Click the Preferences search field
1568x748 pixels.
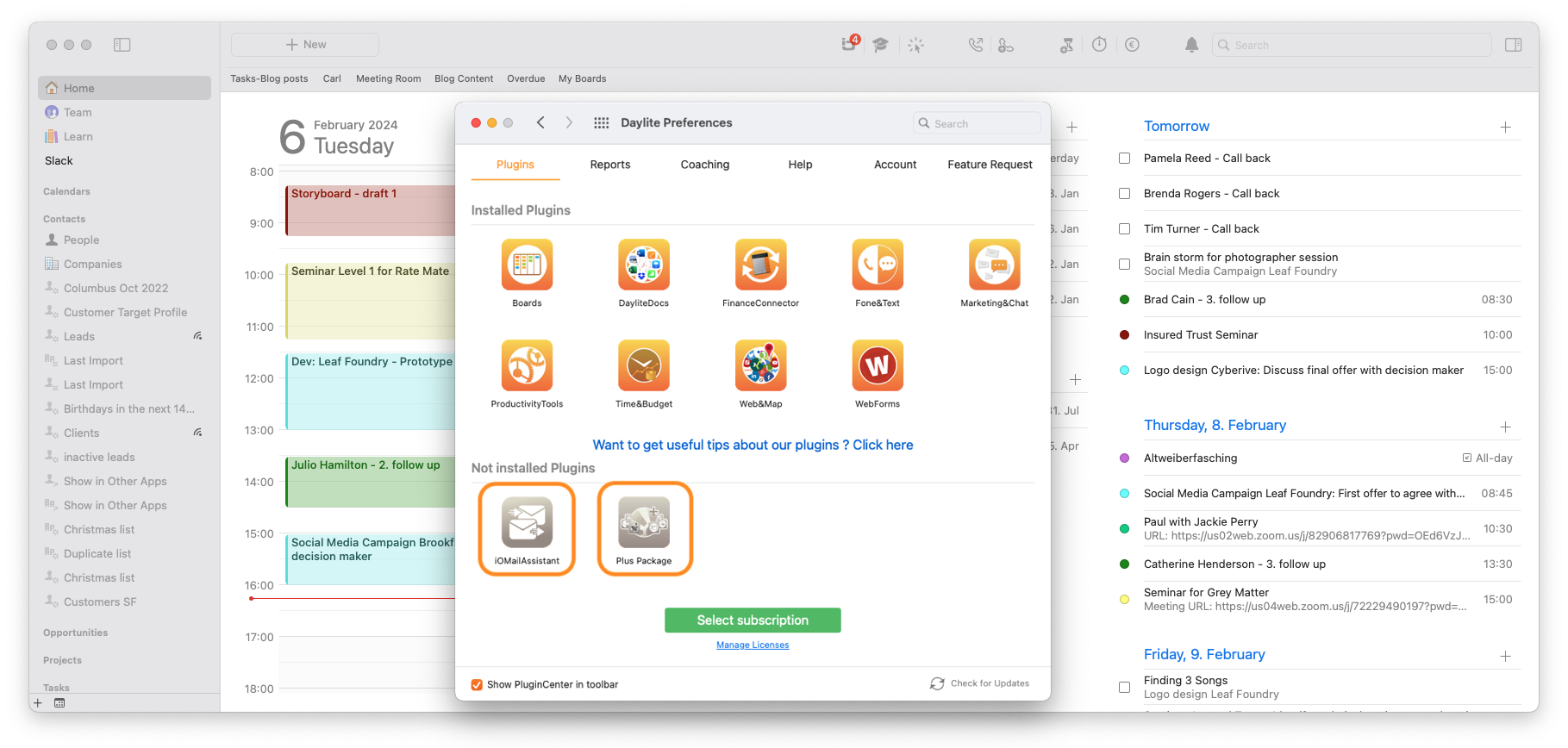[977, 123]
